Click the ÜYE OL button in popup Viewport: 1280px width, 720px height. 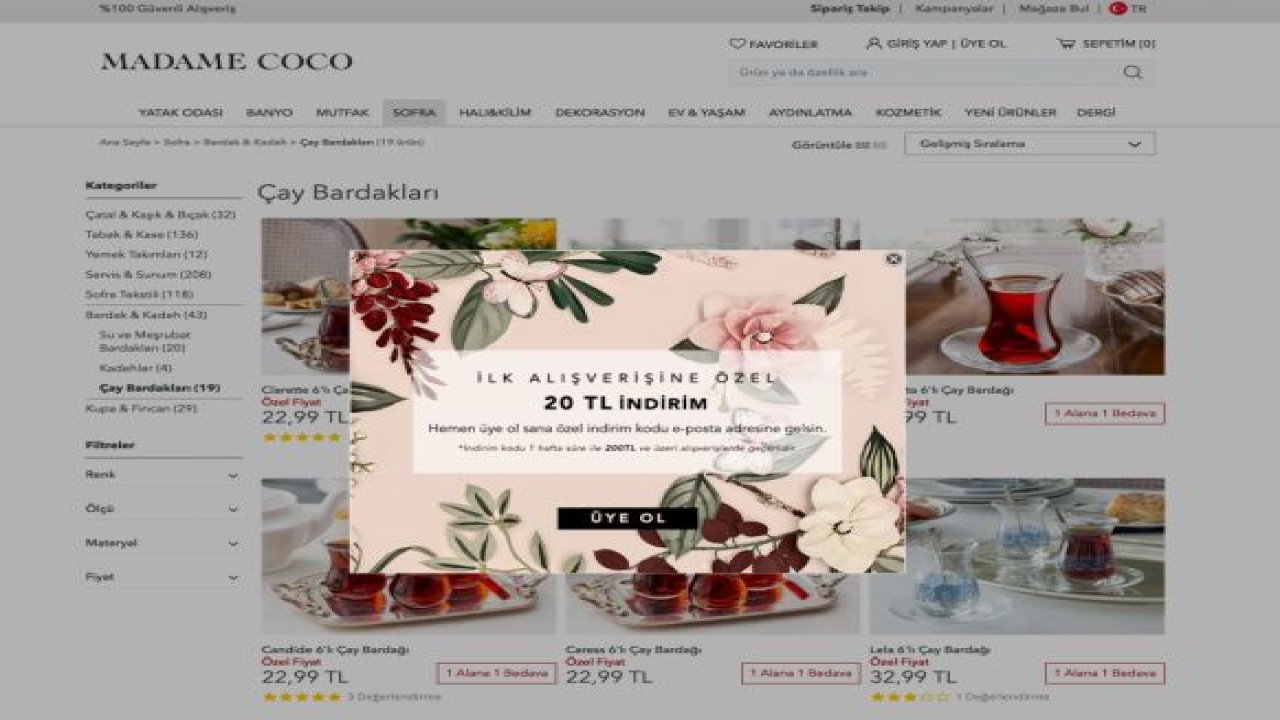[627, 518]
